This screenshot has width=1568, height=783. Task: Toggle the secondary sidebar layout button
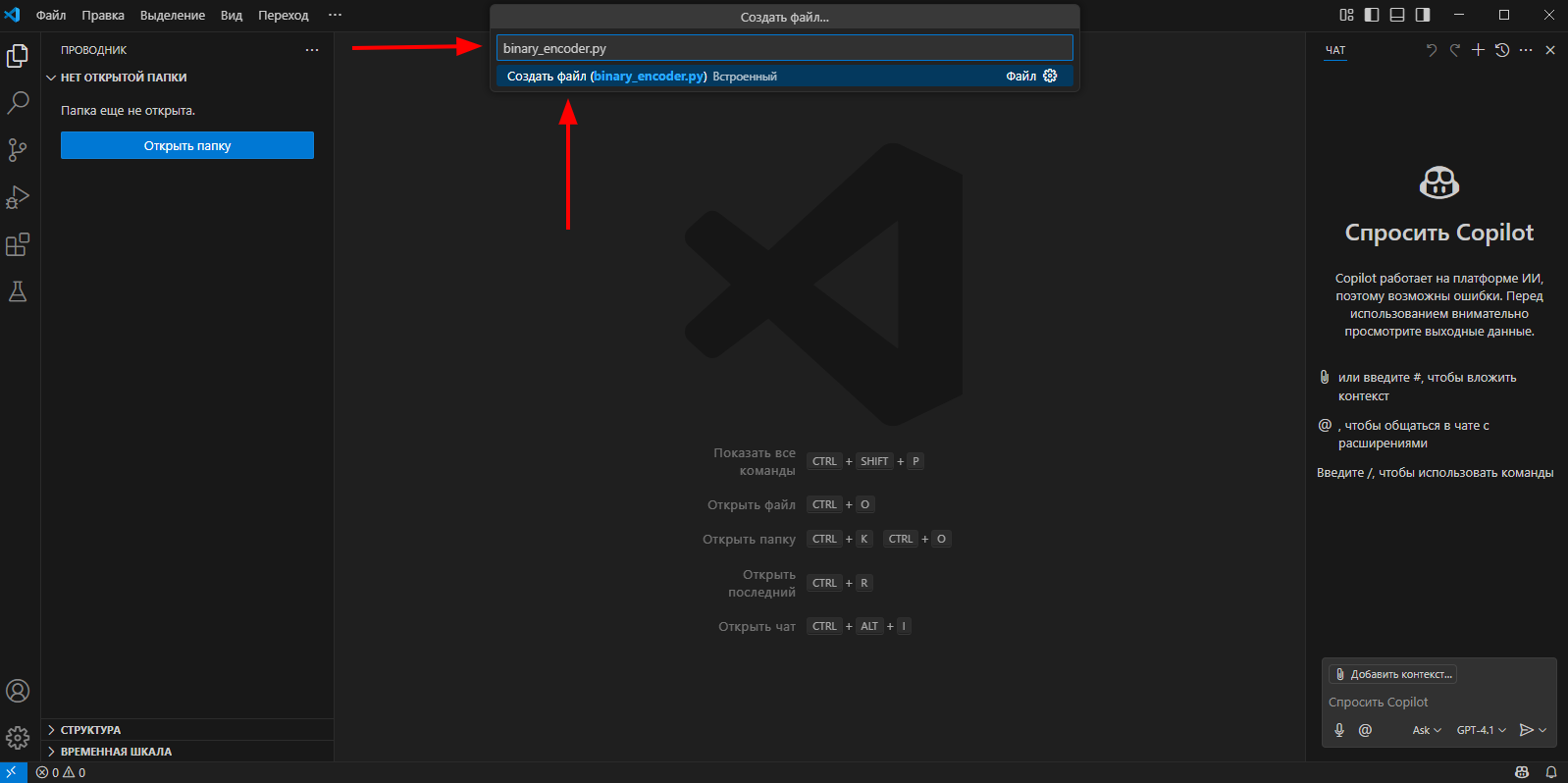[1423, 15]
